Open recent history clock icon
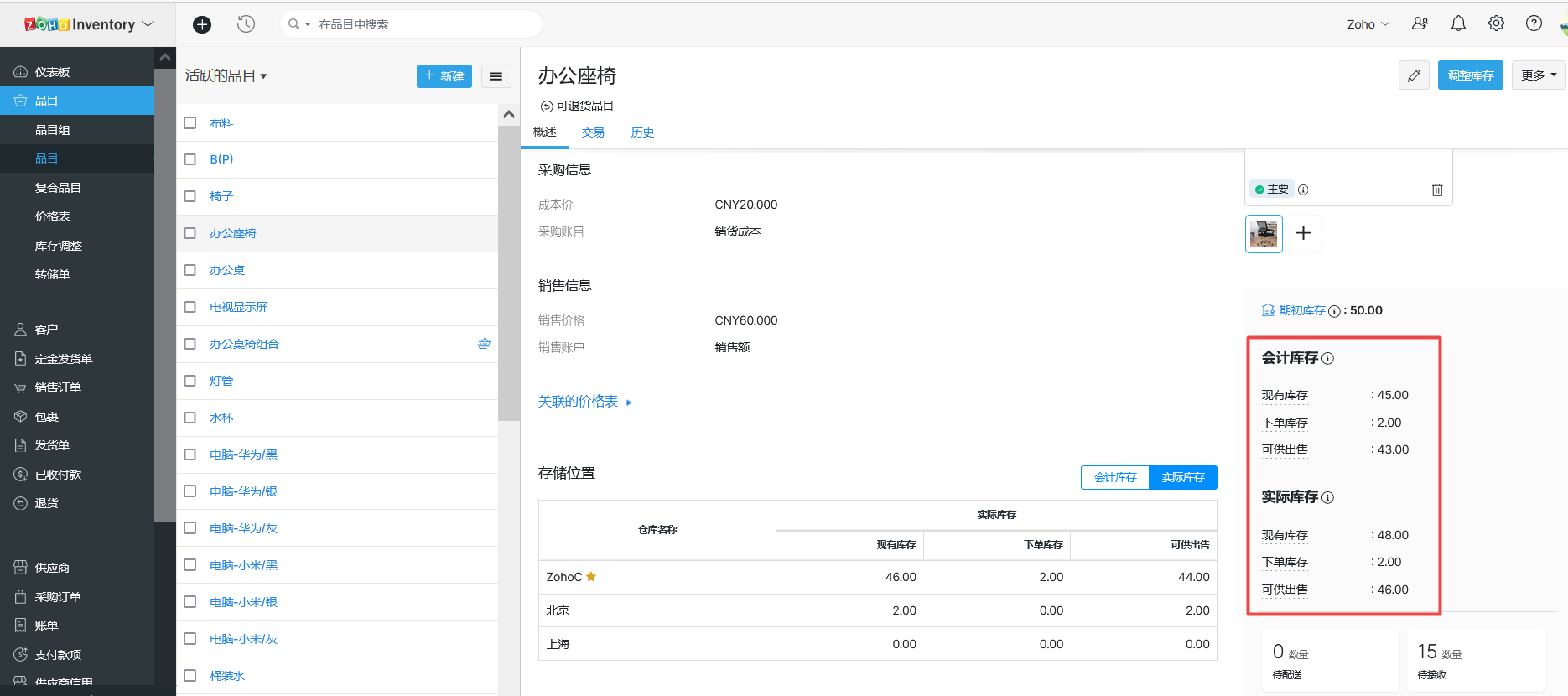This screenshot has width=1568, height=696. (x=246, y=24)
